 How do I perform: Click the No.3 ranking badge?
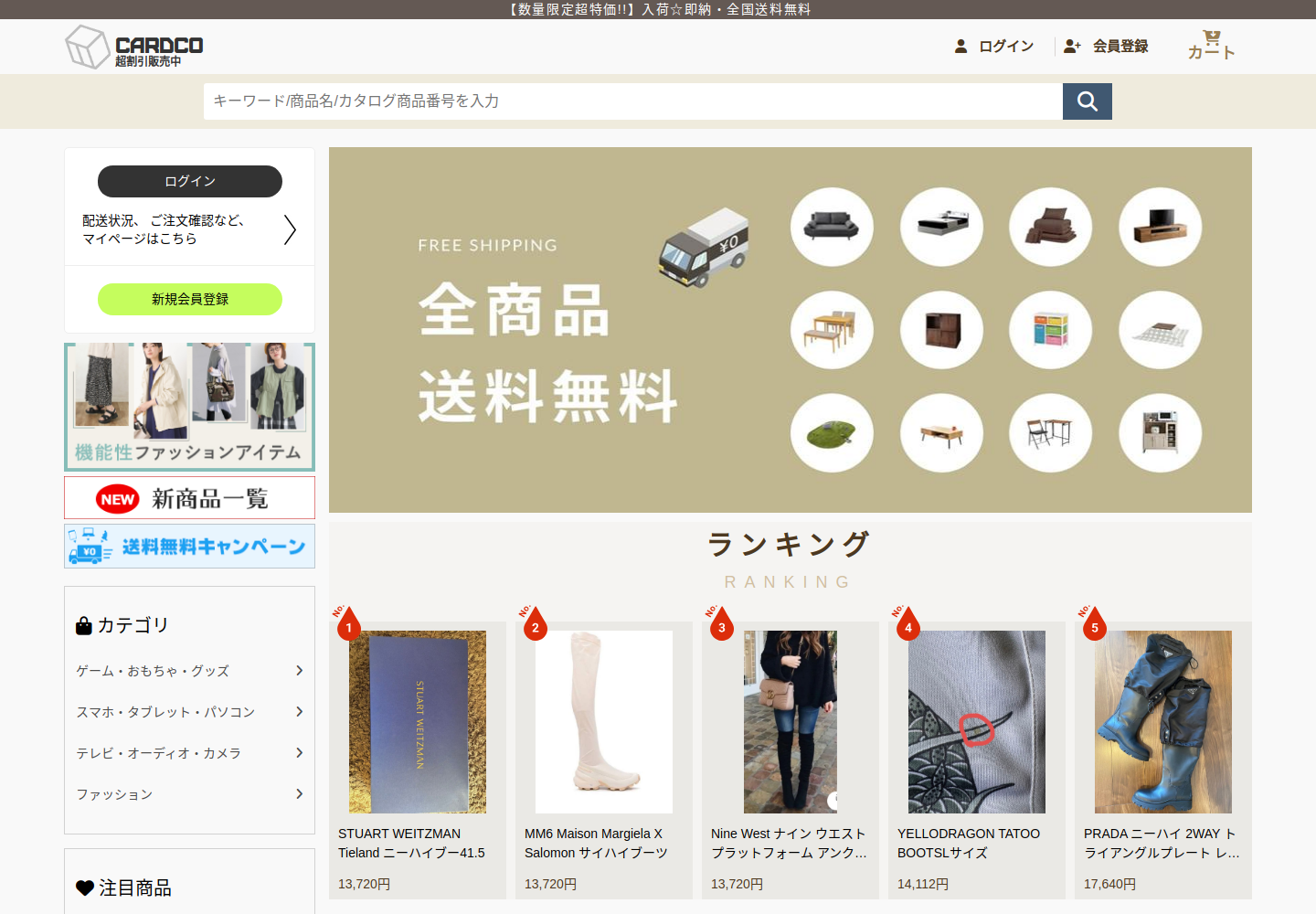(x=719, y=622)
